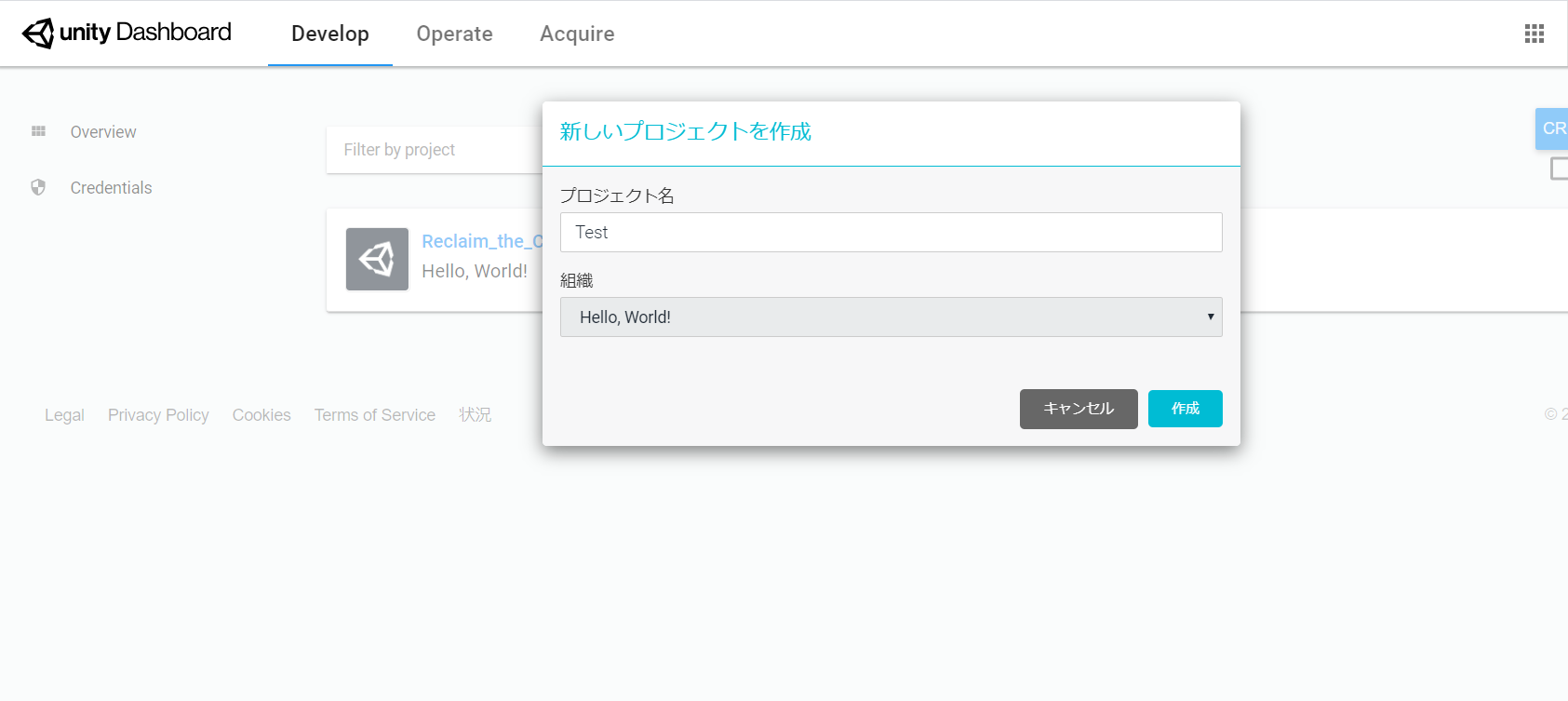Open the Privacy Policy footer link

click(x=158, y=415)
